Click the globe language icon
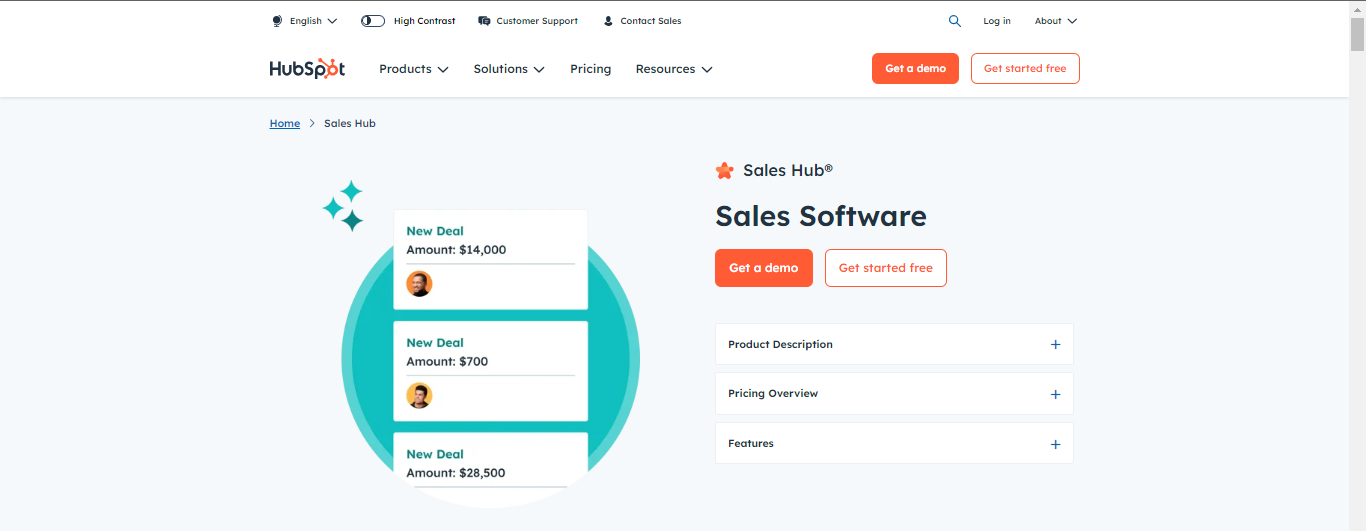This screenshot has width=1366, height=531. tap(277, 21)
